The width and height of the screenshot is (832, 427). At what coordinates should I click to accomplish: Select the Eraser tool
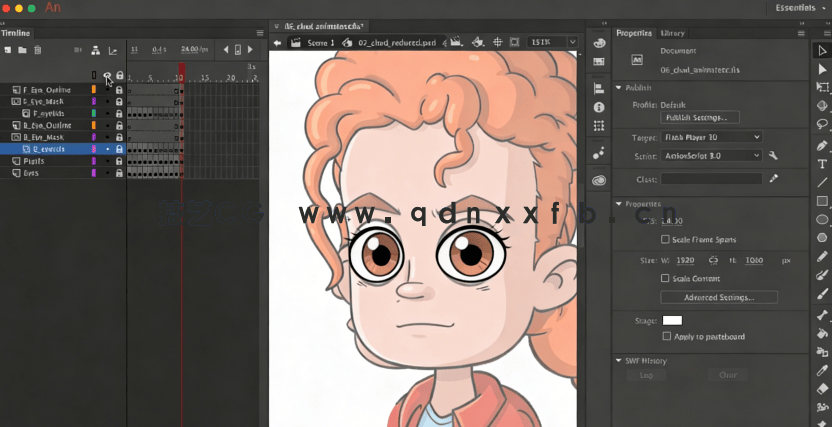click(x=822, y=389)
